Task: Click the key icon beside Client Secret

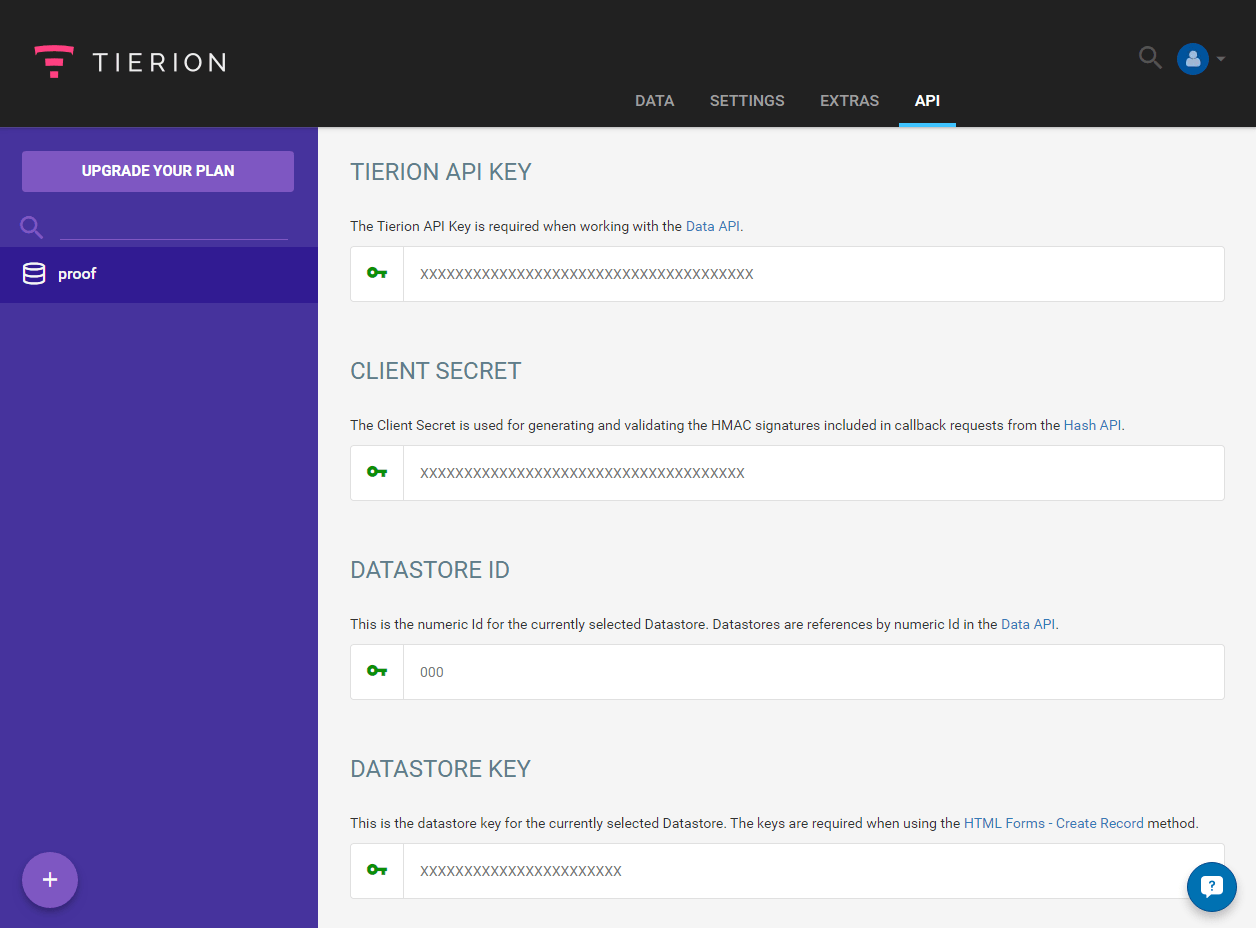Action: [376, 472]
